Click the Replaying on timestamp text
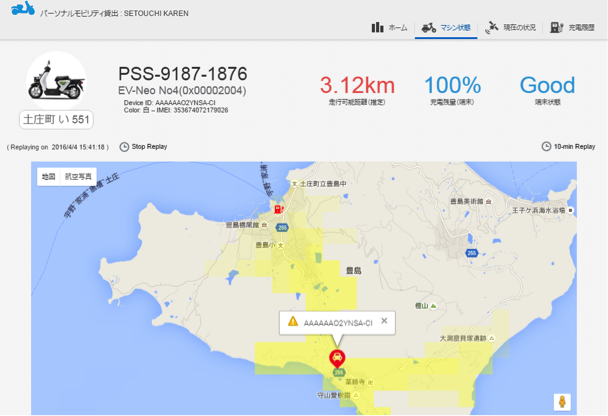608x416 pixels. pyautogui.click(x=58, y=147)
